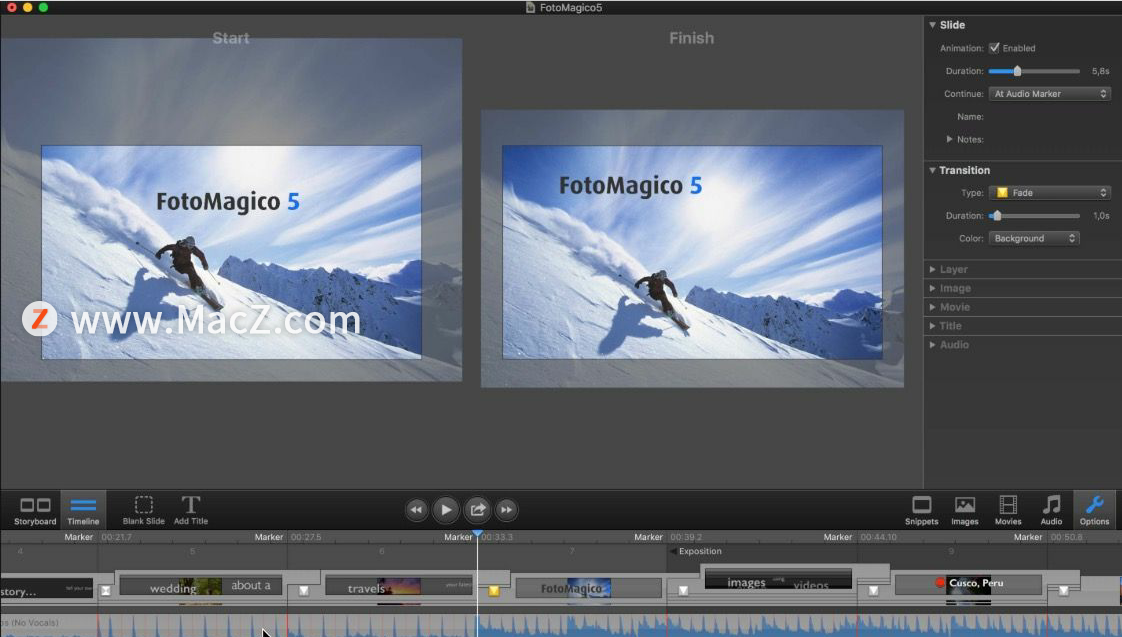This screenshot has height=637, width=1122.
Task: Select the transition icon after images videos slide
Action: [874, 590]
